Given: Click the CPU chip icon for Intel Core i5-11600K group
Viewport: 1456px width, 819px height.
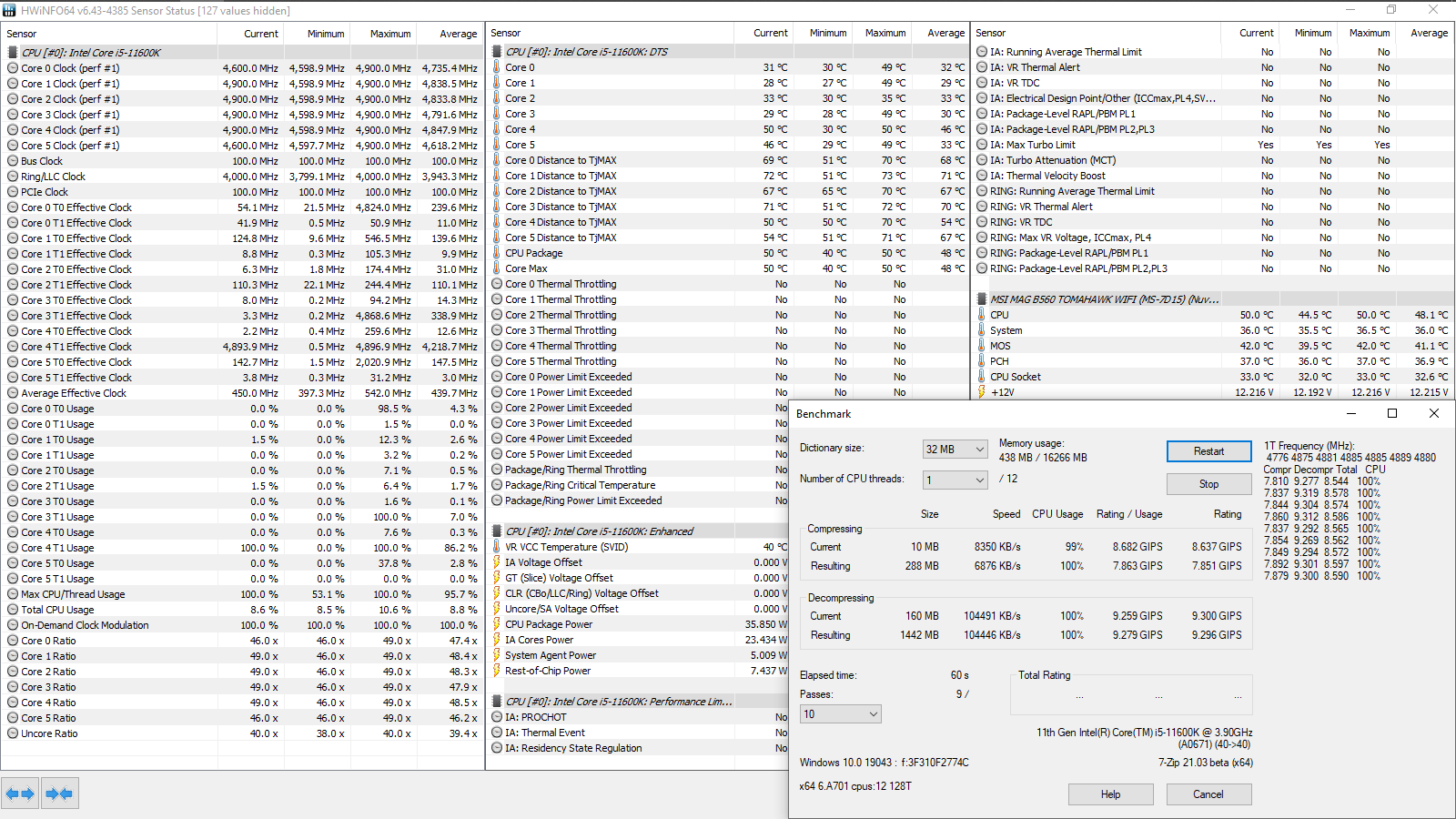Looking at the screenshot, I should point(13,53).
